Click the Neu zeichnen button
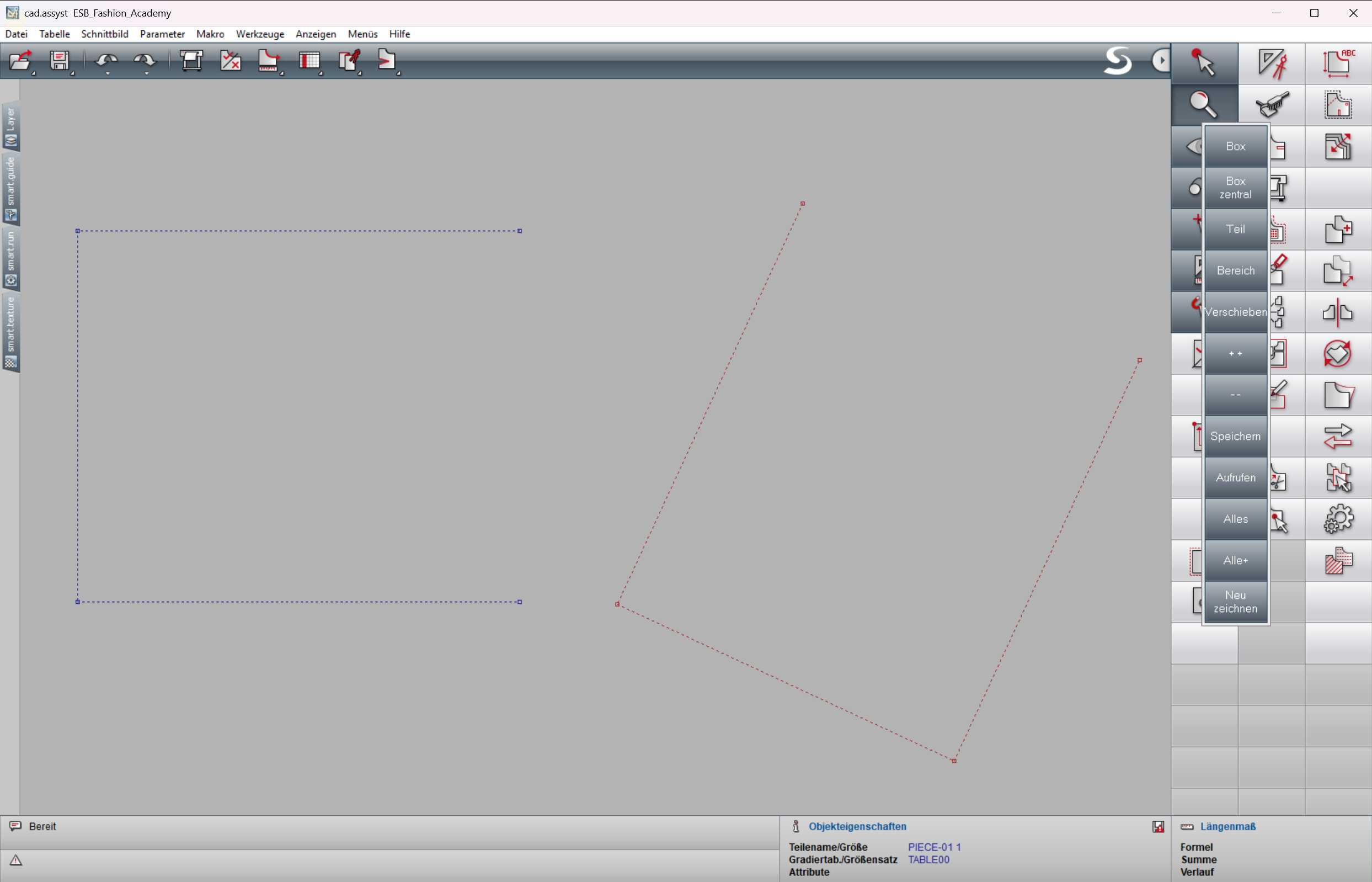This screenshot has height=882, width=1372. coord(1235,602)
